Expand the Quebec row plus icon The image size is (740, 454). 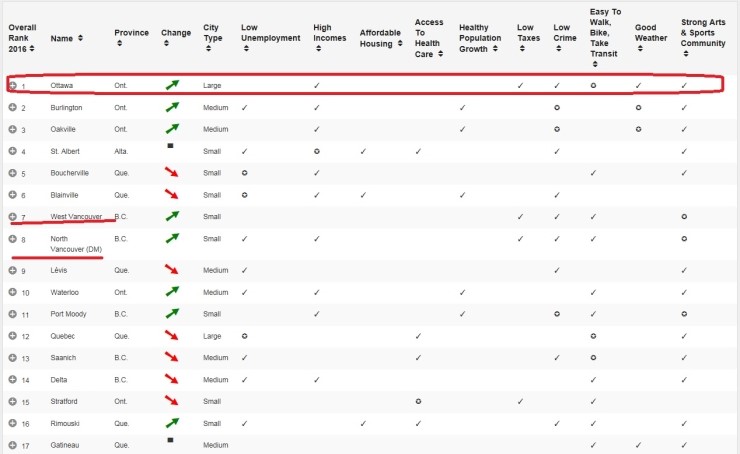click(x=13, y=336)
